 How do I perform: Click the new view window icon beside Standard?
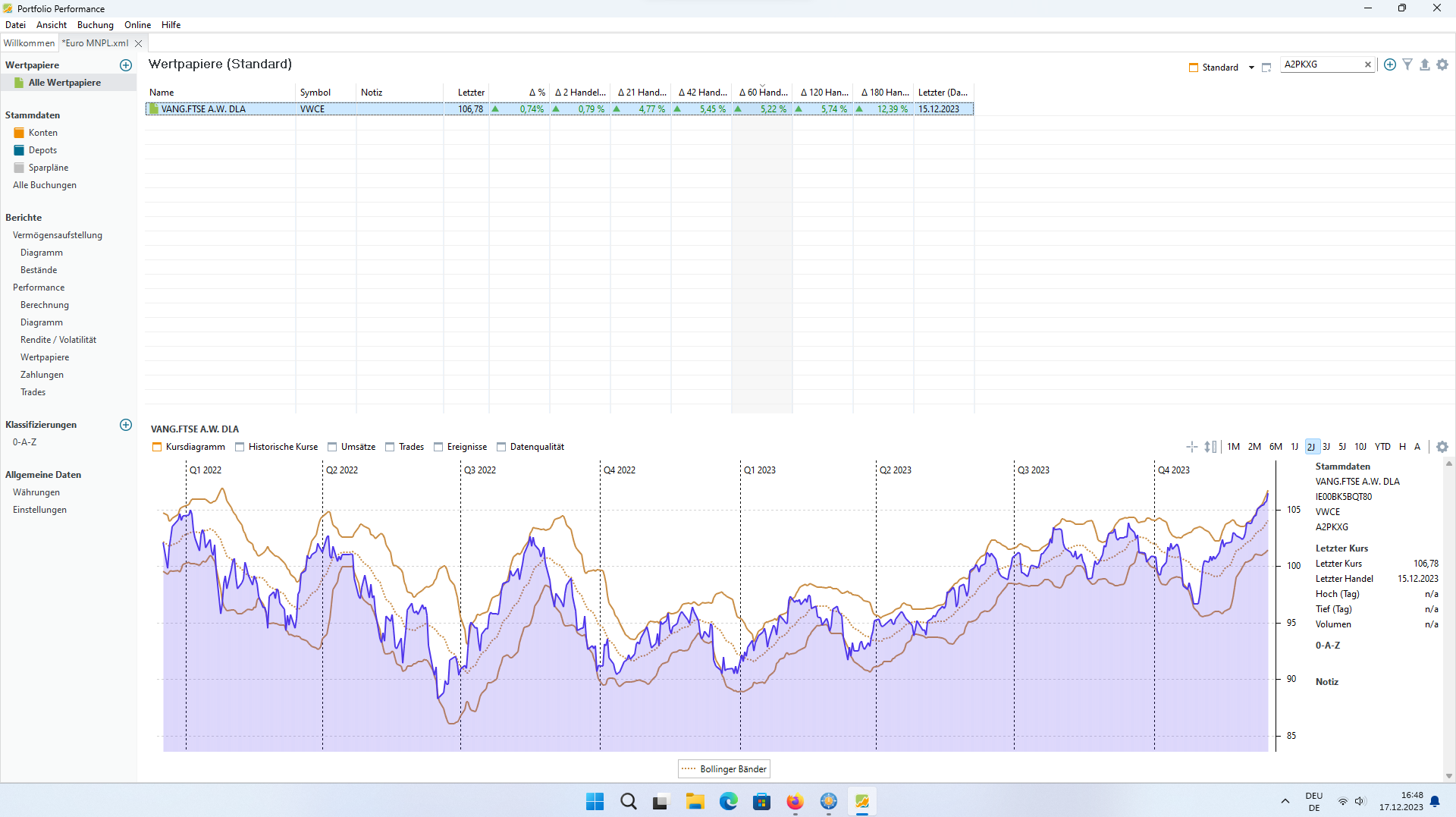(x=1266, y=68)
